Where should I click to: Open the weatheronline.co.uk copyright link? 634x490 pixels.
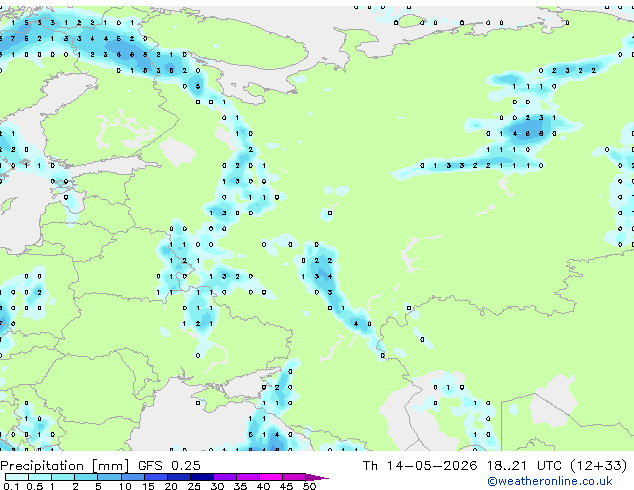550,481
